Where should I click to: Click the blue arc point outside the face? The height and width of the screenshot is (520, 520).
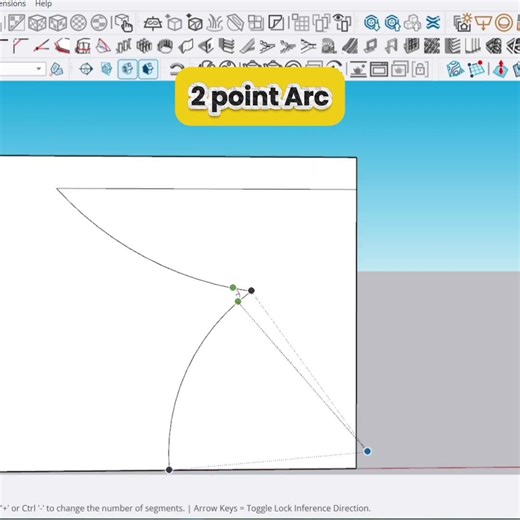coord(367,451)
